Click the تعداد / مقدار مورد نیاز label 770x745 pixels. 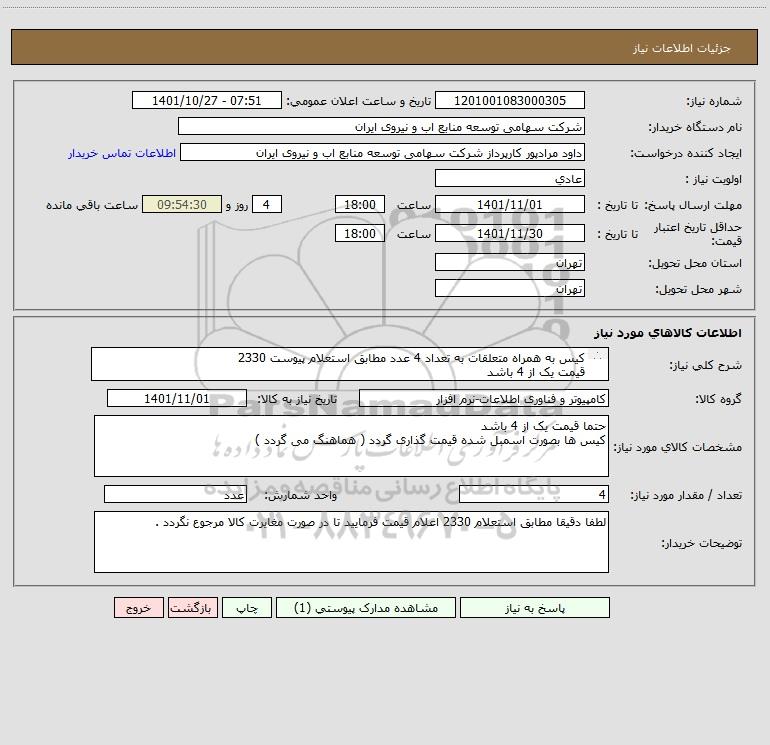[x=686, y=496]
